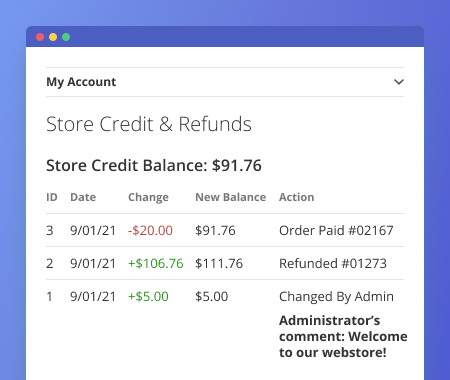
Task: Click the date of transaction 1
Action: click(93, 296)
